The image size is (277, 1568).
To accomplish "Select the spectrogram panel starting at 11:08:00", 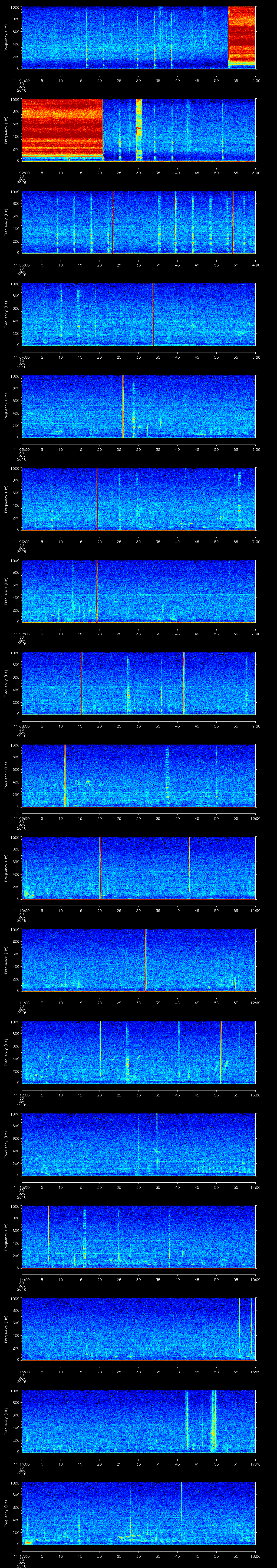I will coord(138,683).
